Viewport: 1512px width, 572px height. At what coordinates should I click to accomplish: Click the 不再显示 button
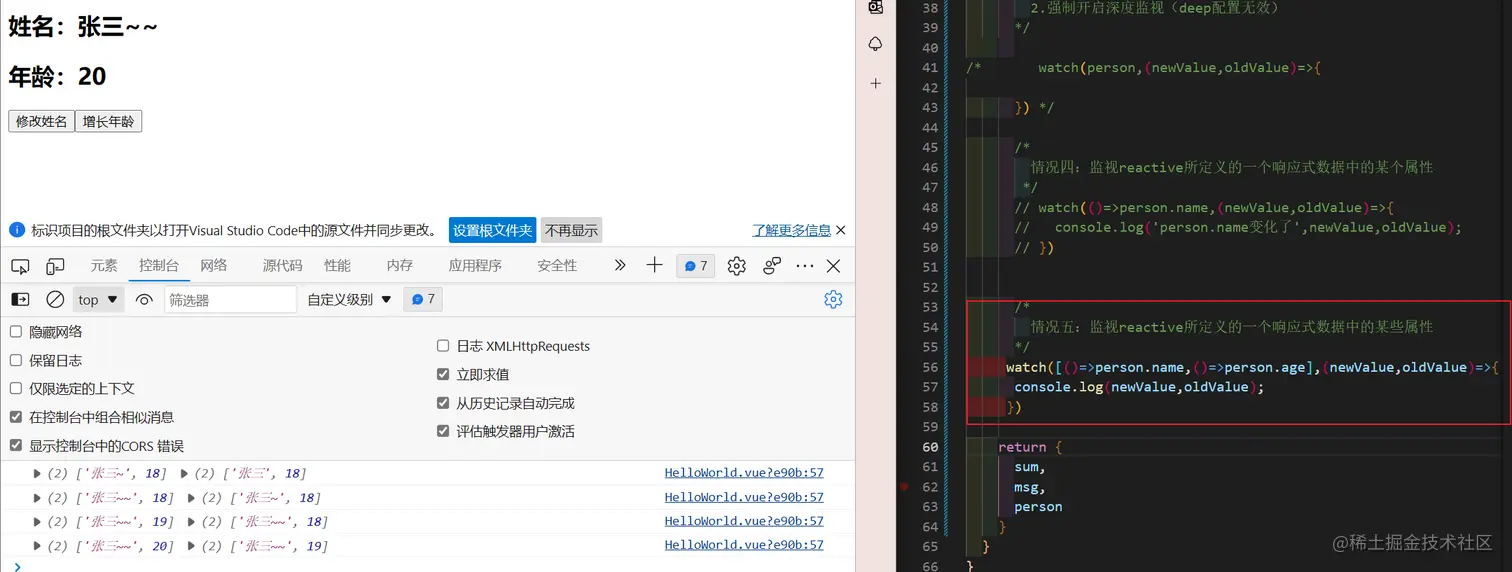point(571,230)
